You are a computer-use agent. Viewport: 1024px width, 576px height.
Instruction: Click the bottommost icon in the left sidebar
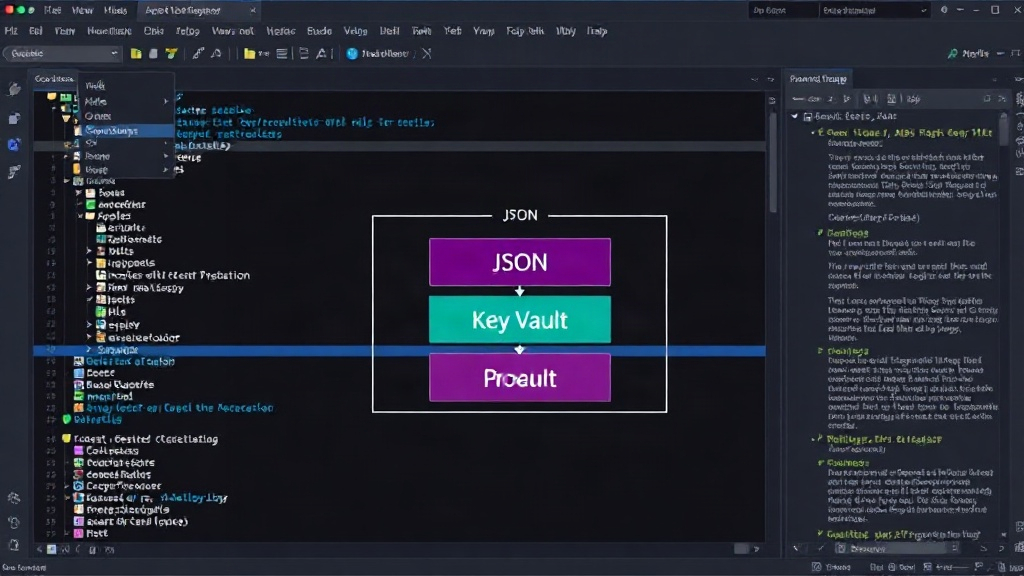(14, 545)
